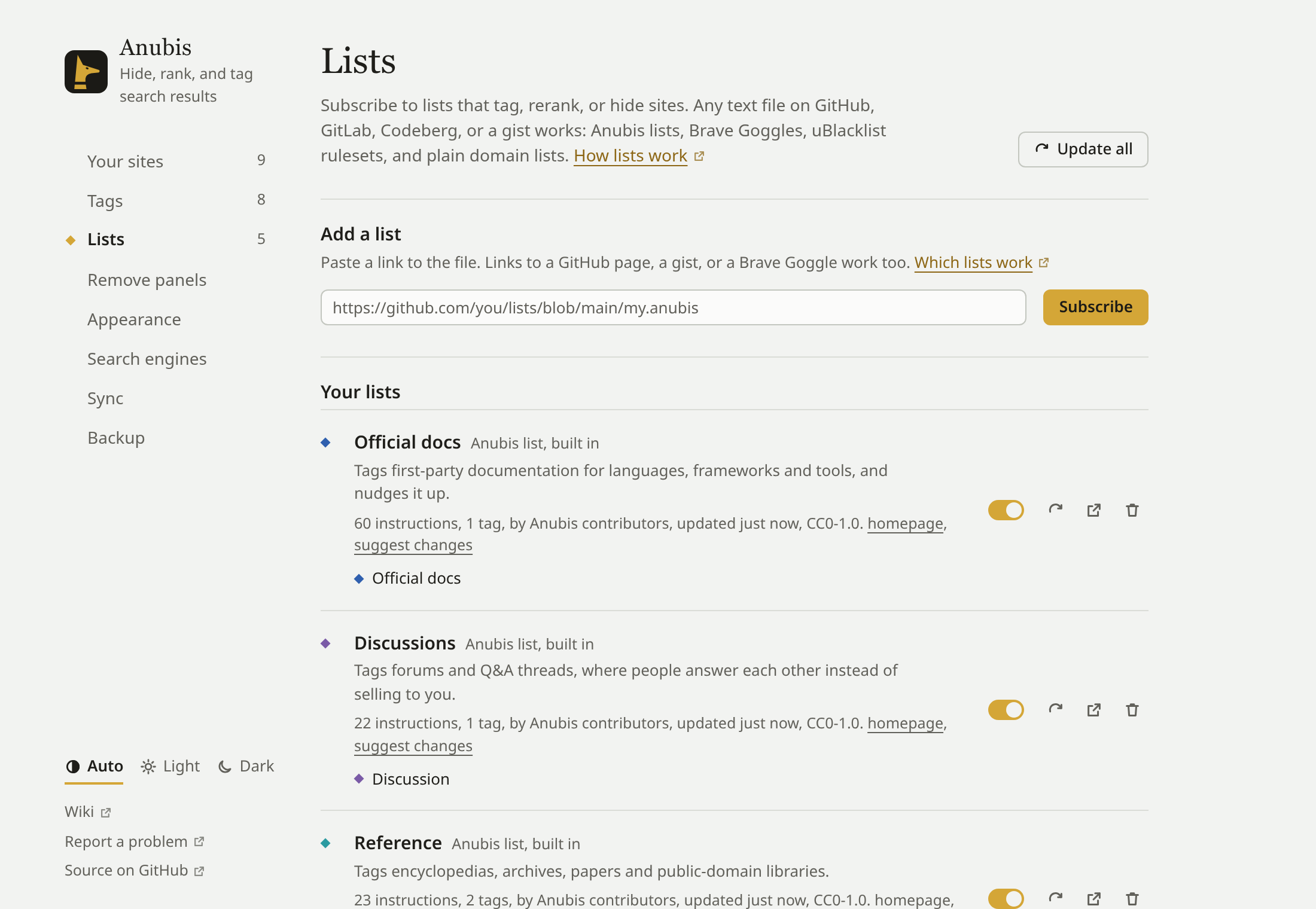The width and height of the screenshot is (1316, 909).
Task: Click the Subscribe button
Action: click(1095, 307)
